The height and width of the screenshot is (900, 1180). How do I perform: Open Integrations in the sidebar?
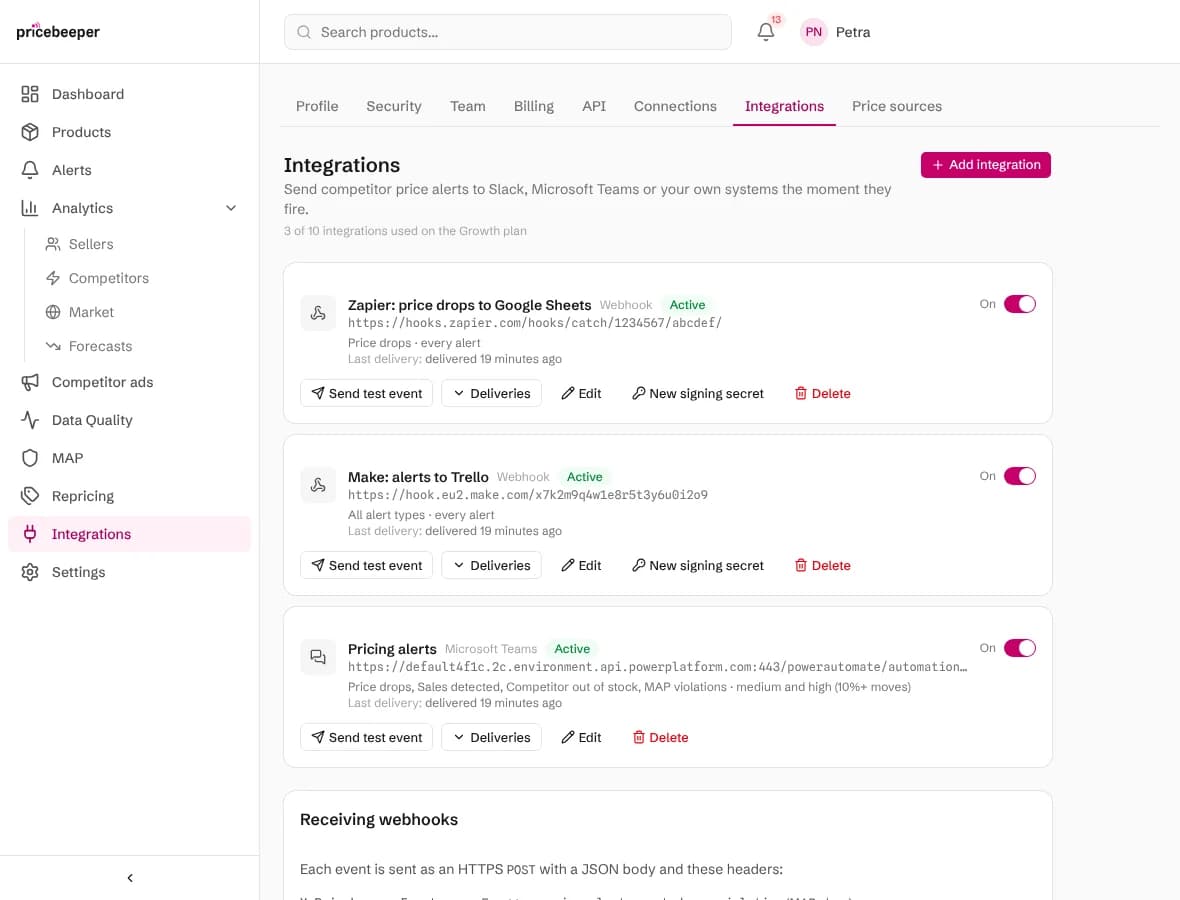click(x=129, y=534)
